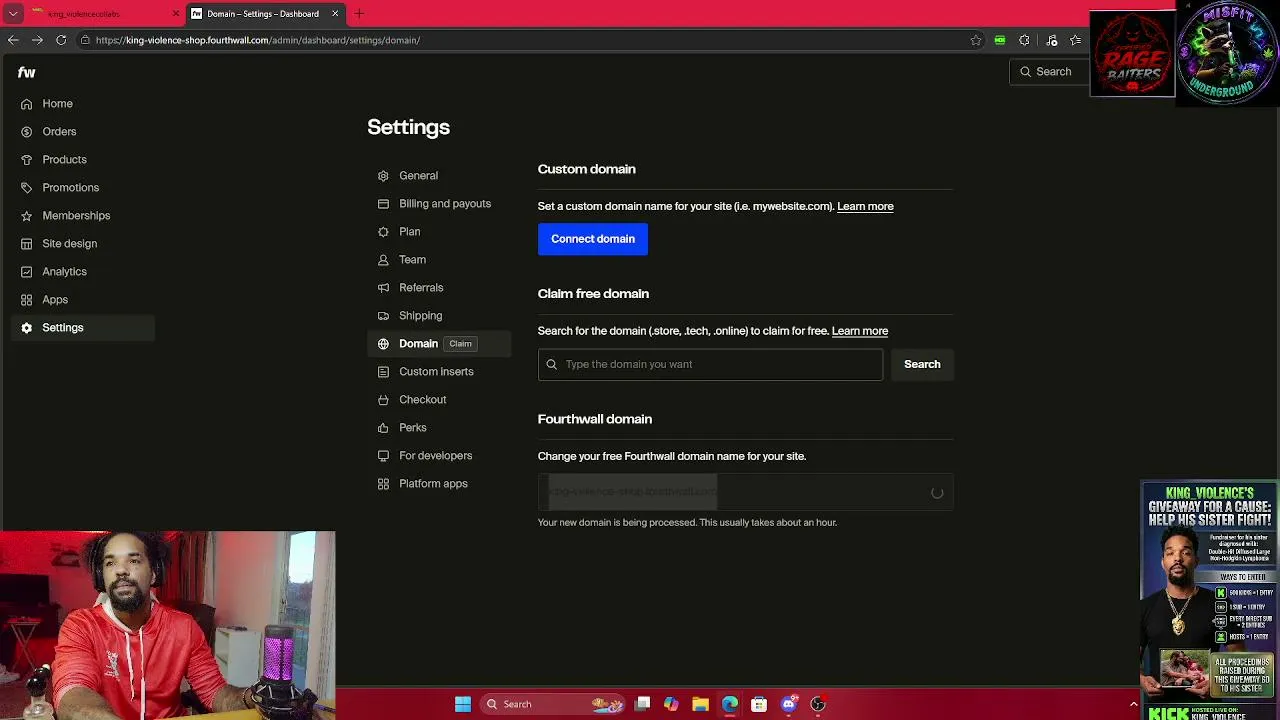Open the Memberships star icon
Viewport: 1280px width, 720px height.
pos(26,216)
